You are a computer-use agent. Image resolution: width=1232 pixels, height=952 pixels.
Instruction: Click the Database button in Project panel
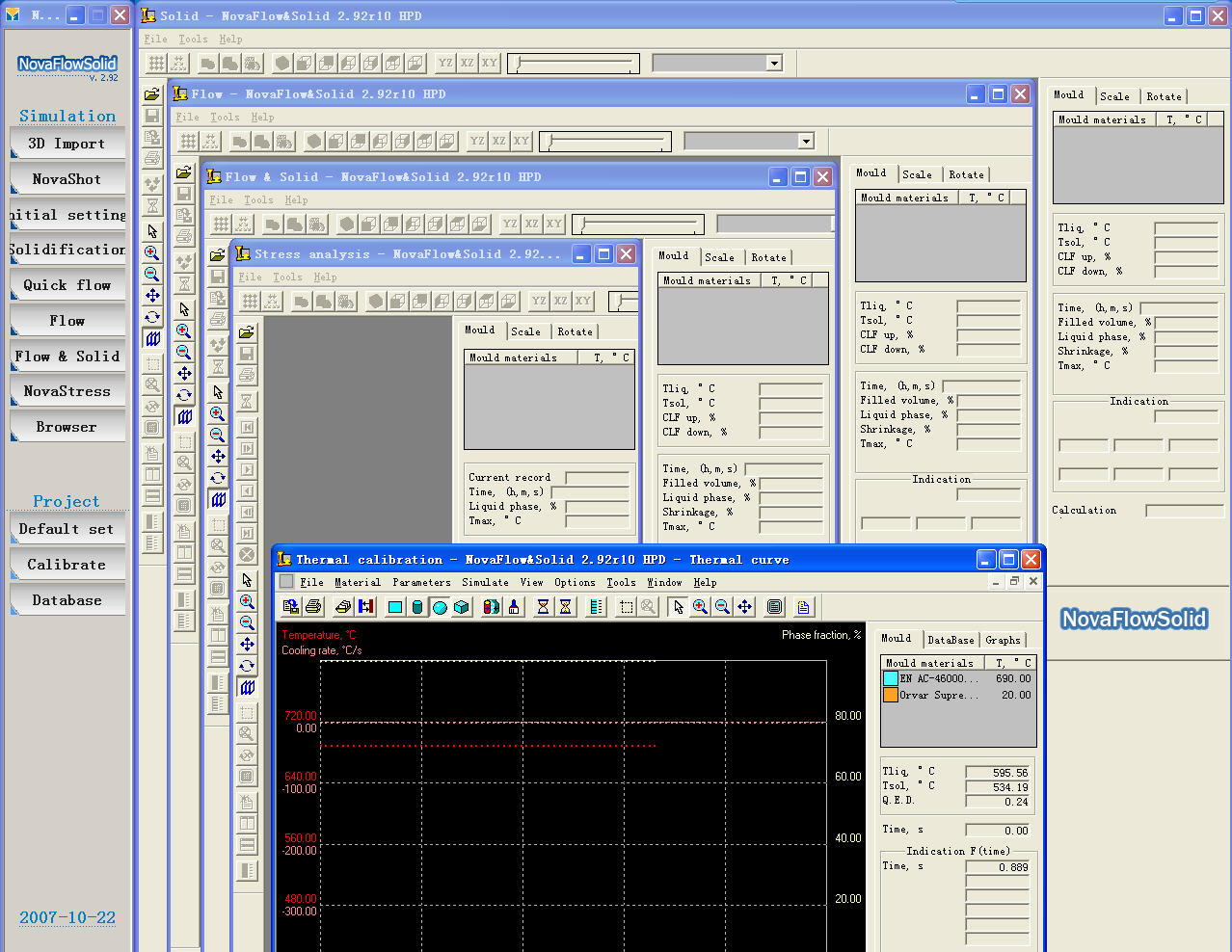[67, 600]
